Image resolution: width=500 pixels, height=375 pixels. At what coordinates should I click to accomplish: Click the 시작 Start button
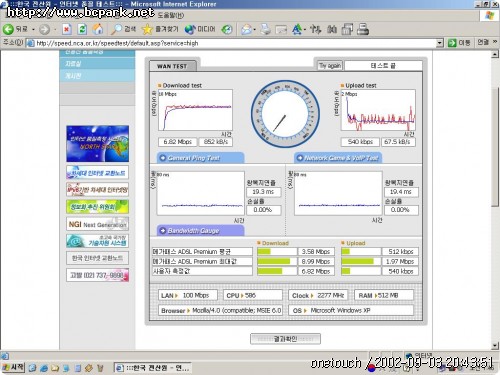tap(13, 368)
